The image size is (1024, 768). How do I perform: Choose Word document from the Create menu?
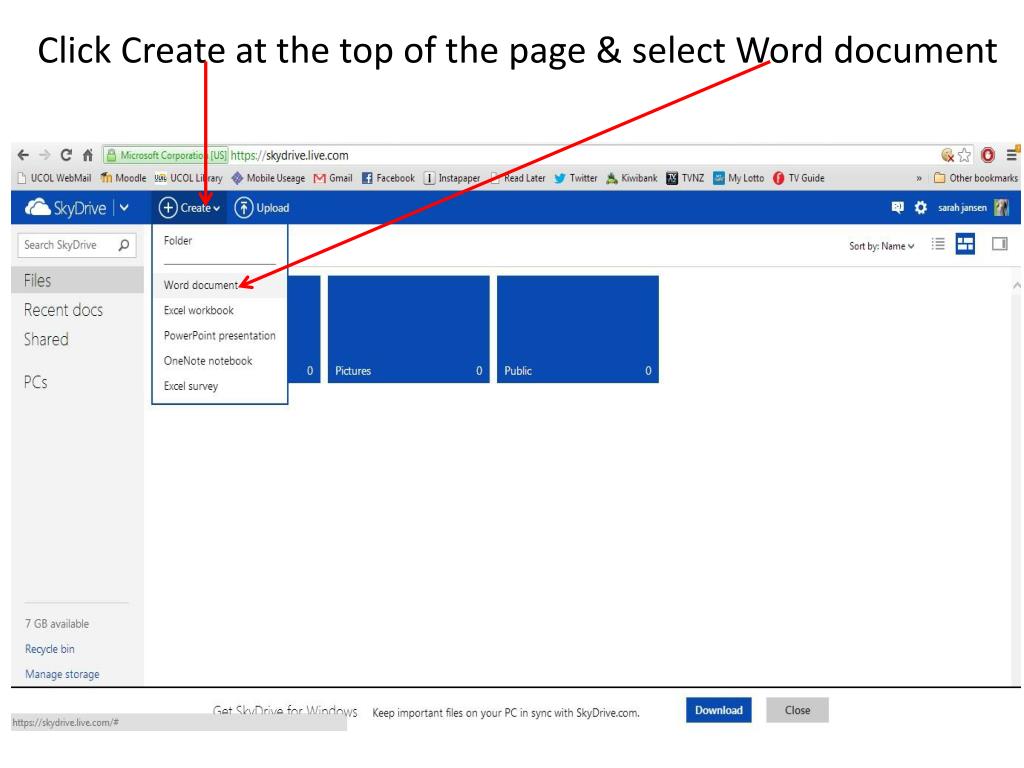(x=219, y=285)
